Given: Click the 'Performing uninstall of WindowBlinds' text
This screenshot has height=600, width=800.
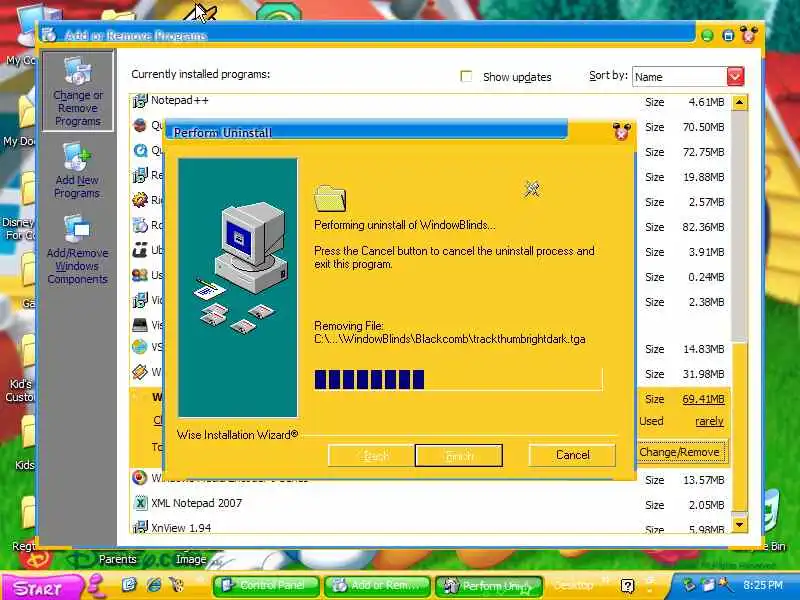Looking at the screenshot, I should tap(404, 225).
